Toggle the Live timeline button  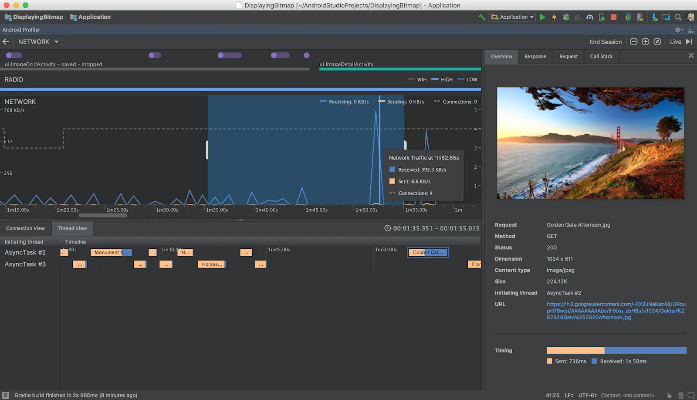point(676,42)
